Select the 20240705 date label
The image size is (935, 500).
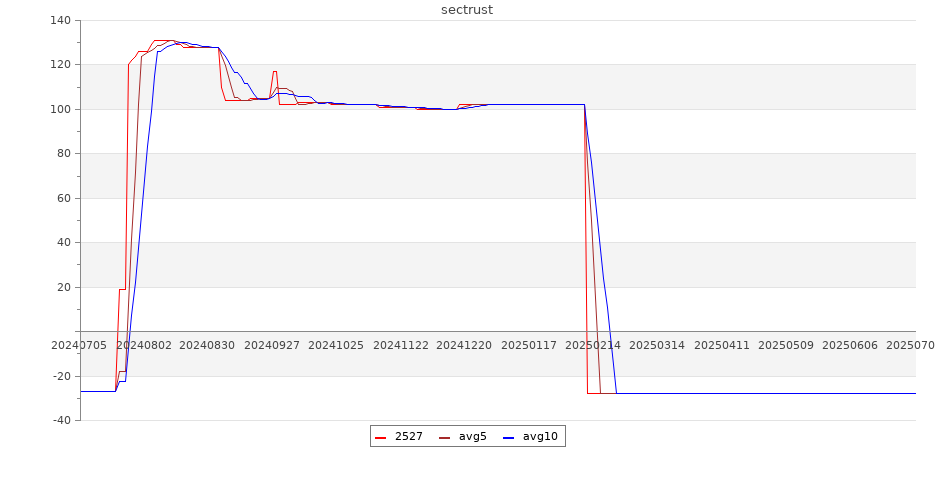79,345
